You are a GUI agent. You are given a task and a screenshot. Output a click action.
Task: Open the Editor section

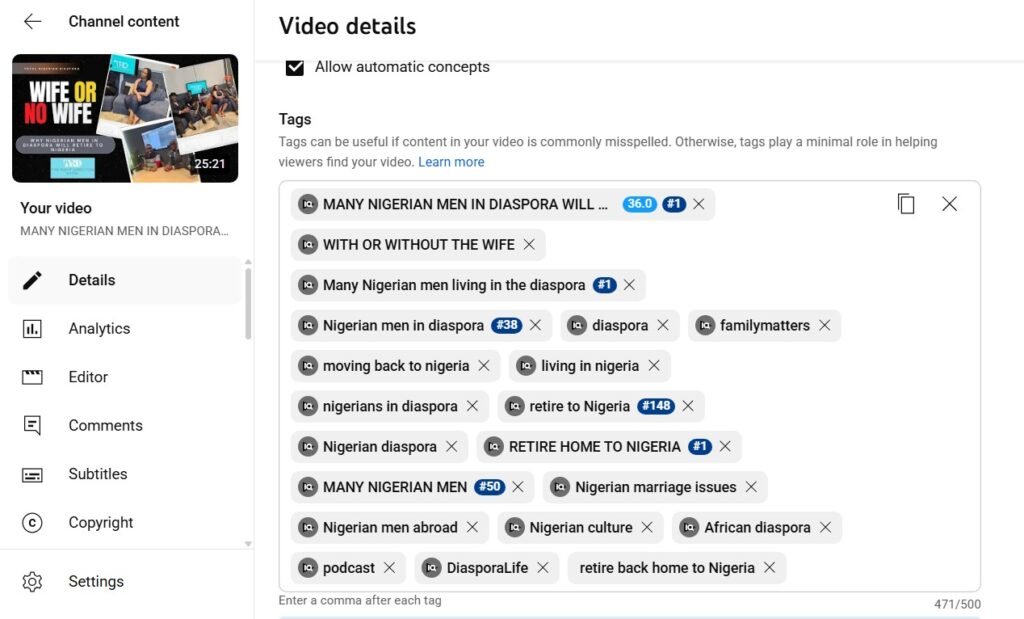[88, 377]
